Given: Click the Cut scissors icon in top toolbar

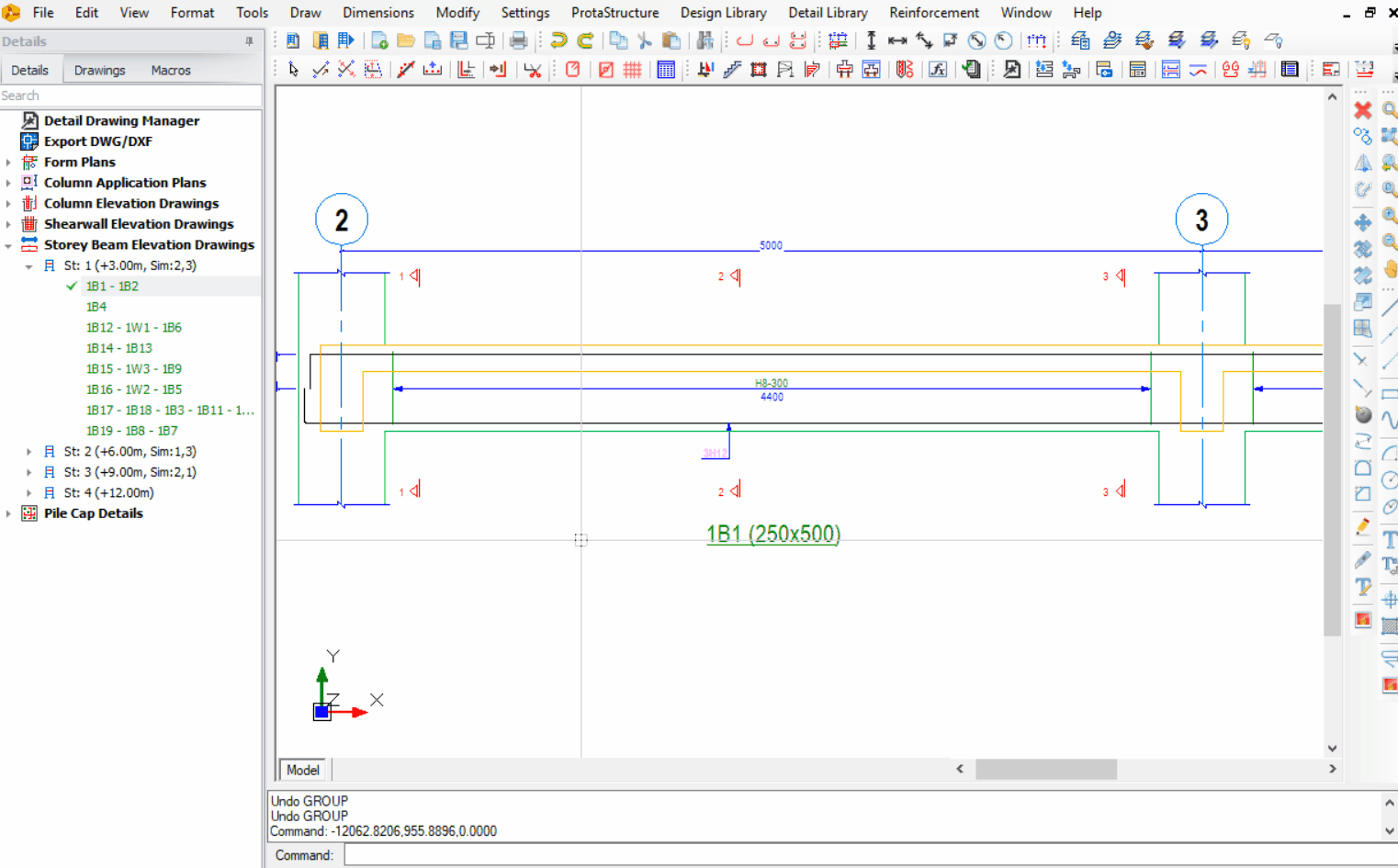Looking at the screenshot, I should click(645, 40).
